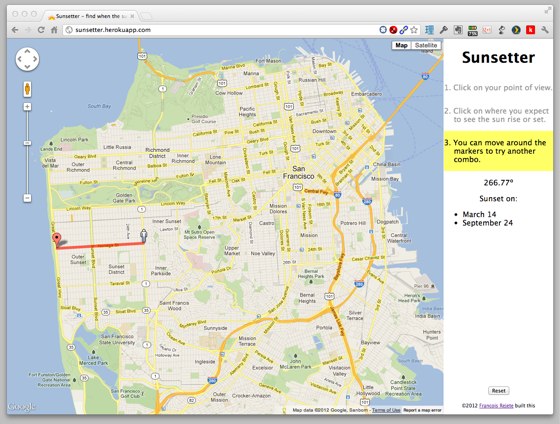
Task: Click the 'Bernal Heights' map label
Action: coord(307,298)
